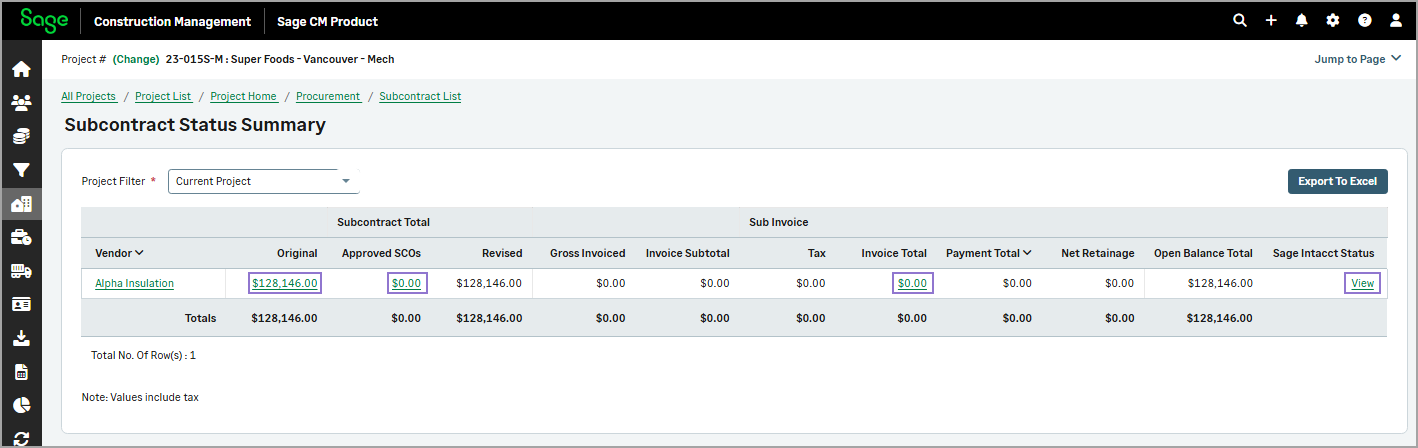This screenshot has width=1418, height=448.
Task: Open the download arrow sidebar icon
Action: click(x=21, y=338)
